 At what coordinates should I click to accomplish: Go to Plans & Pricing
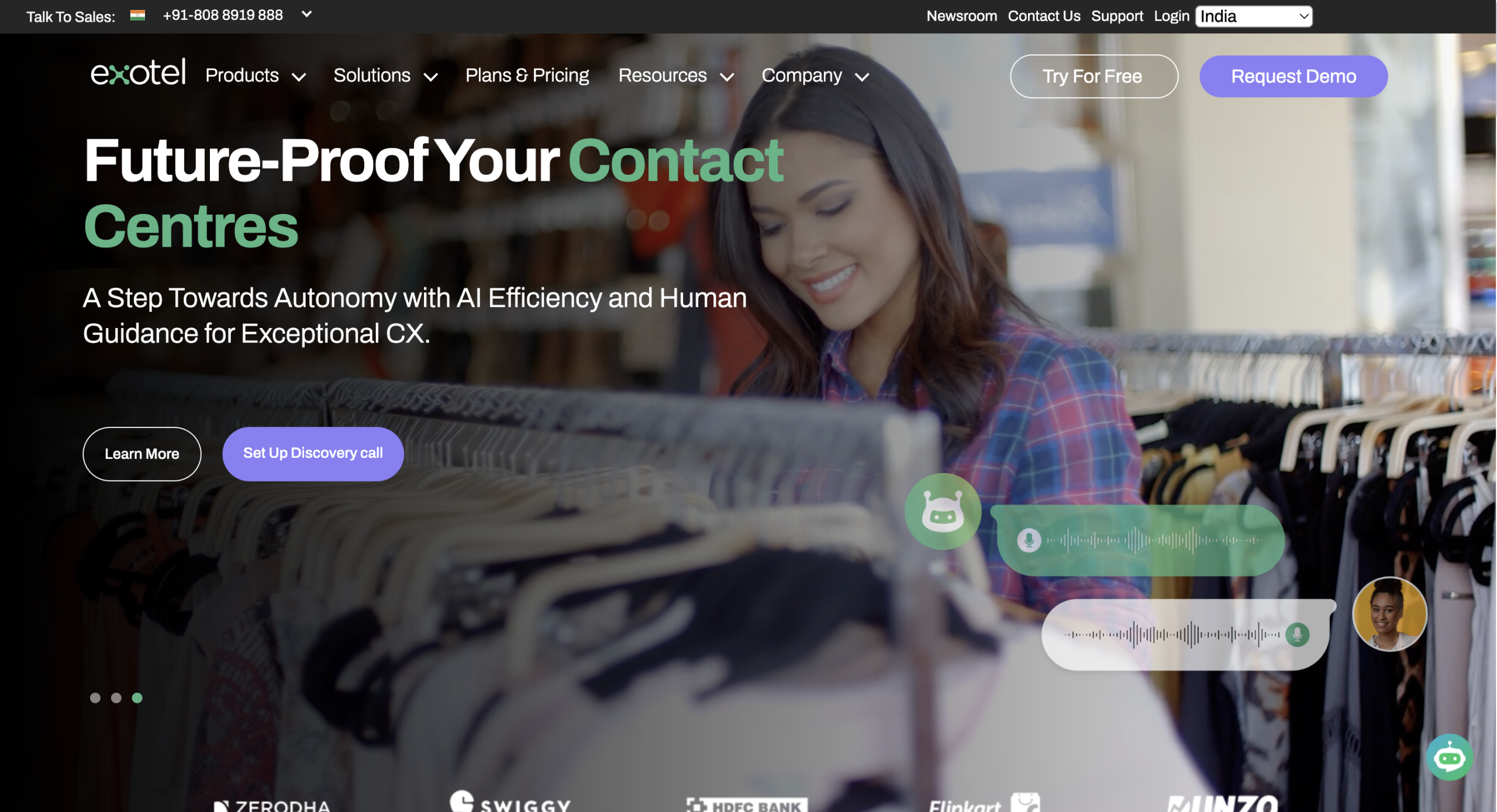click(527, 75)
